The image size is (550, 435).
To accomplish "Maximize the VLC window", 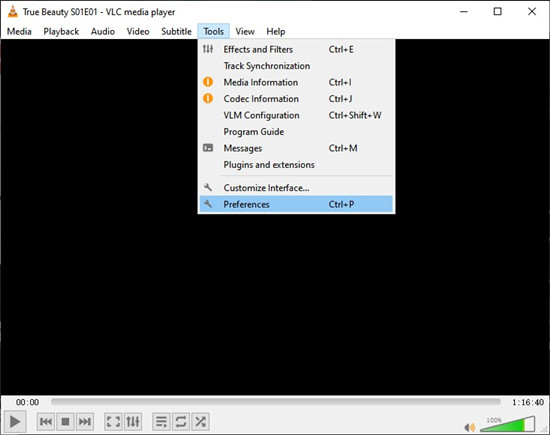I will pyautogui.click(x=497, y=12).
